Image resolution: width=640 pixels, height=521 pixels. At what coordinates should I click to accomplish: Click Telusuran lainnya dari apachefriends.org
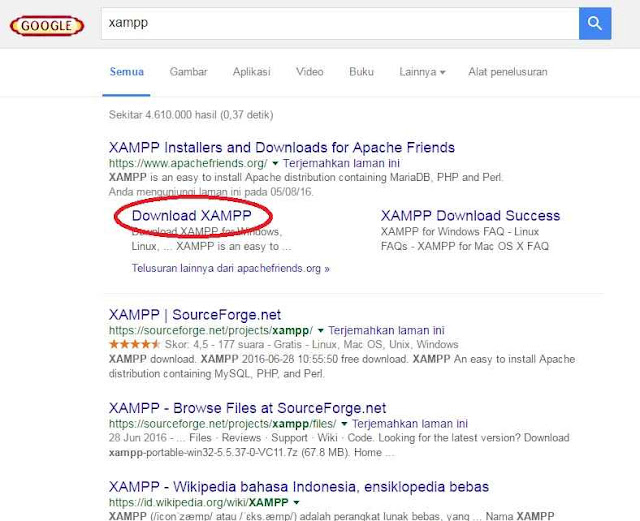click(x=230, y=268)
